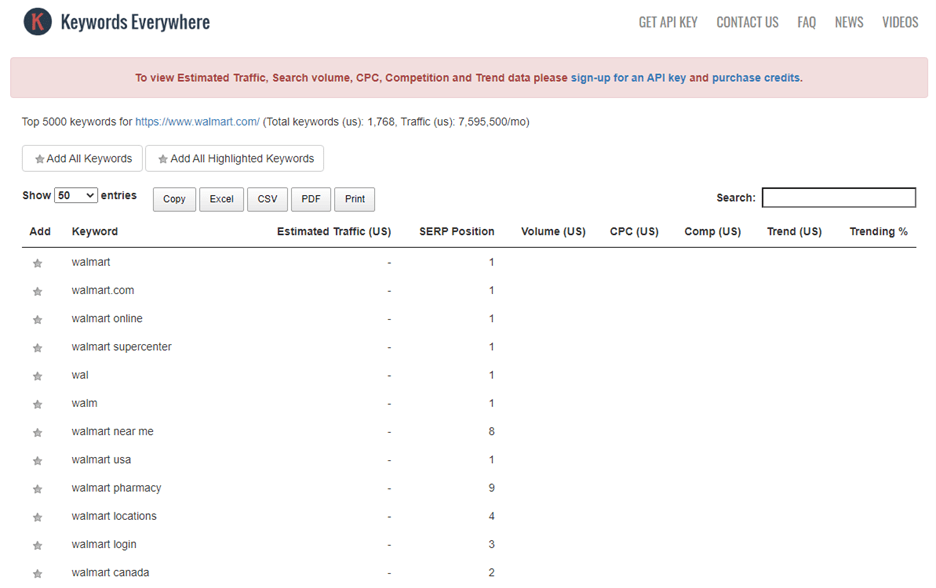The height and width of the screenshot is (588, 936).
Task: Click SERP position 8 for walmart near me
Action: (491, 431)
